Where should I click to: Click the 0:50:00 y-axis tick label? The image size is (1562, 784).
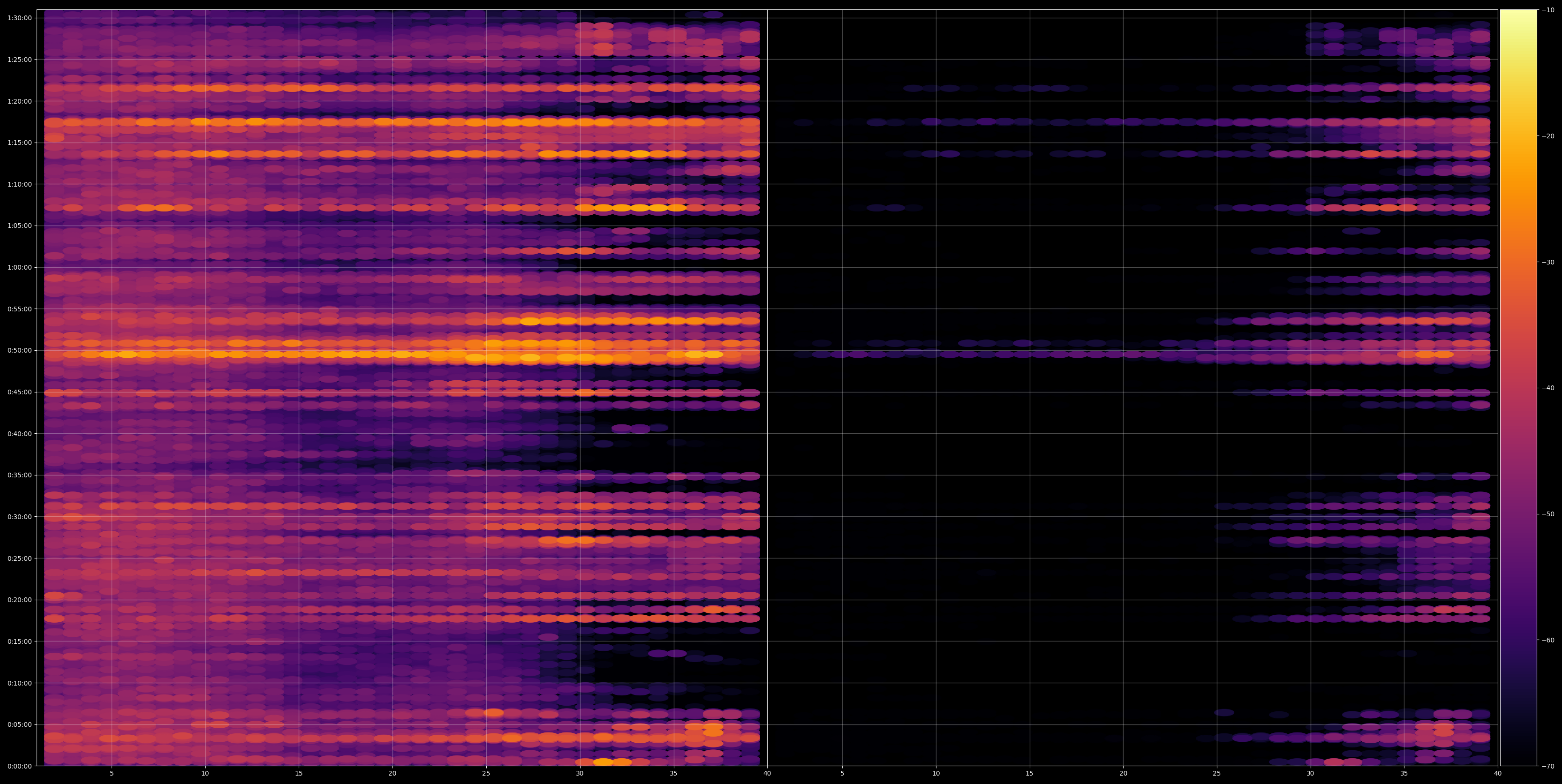(19, 350)
